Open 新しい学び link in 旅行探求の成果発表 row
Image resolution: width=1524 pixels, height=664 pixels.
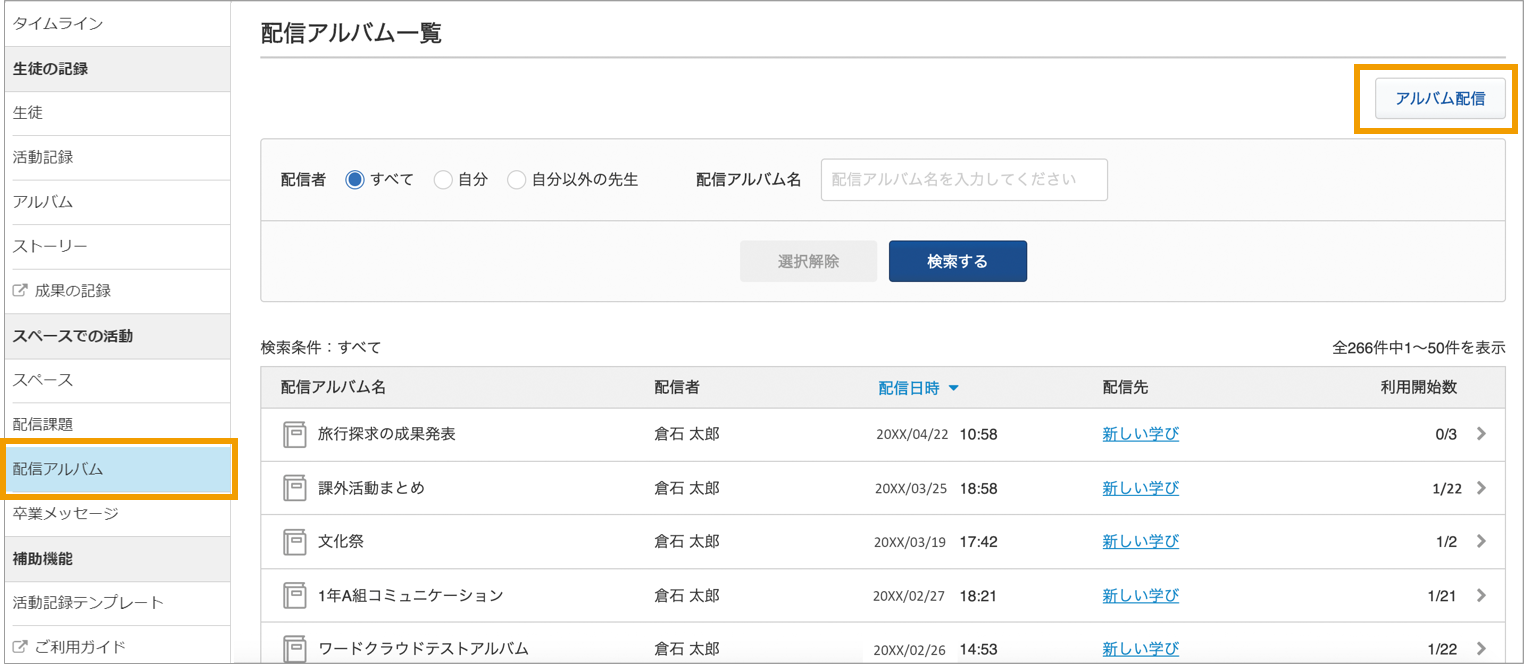[x=1141, y=434]
